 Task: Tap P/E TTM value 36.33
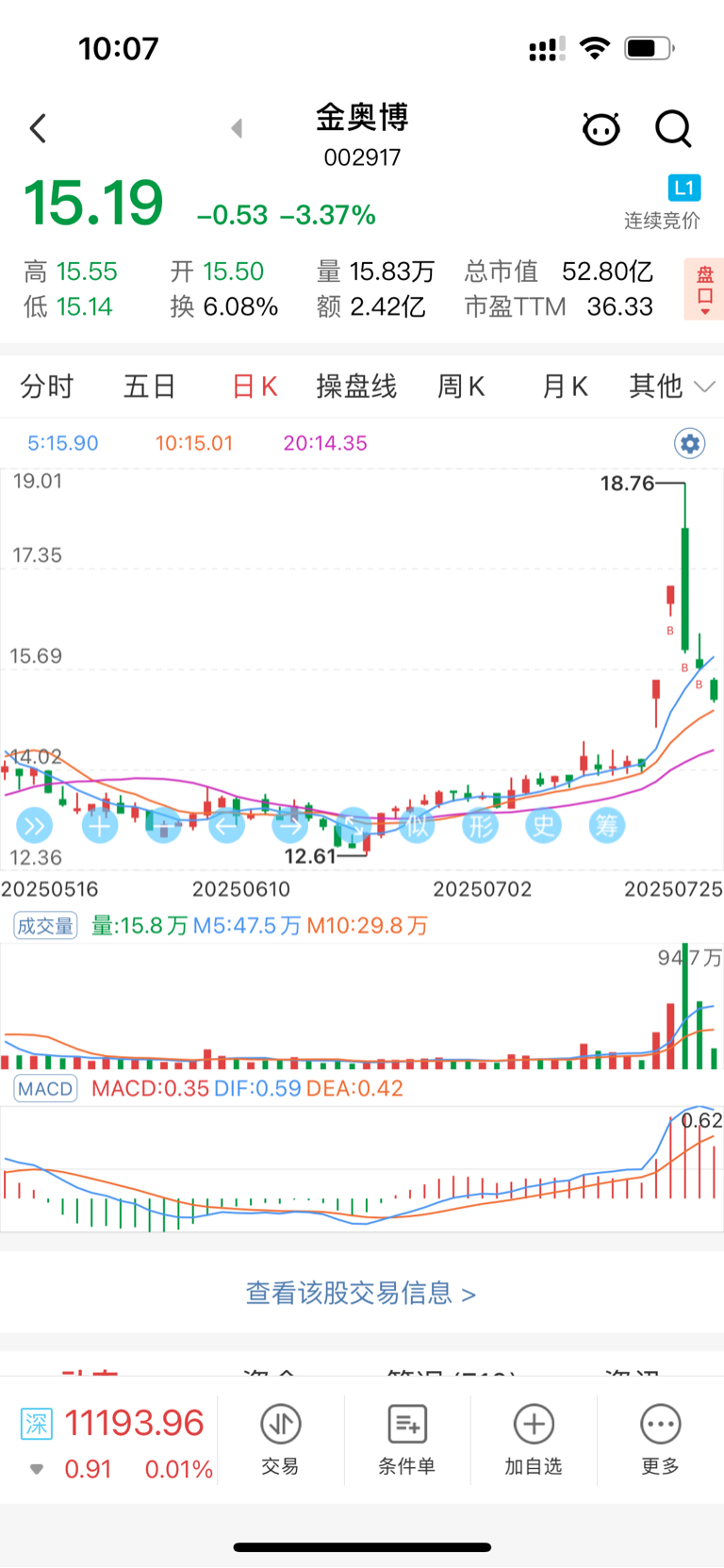click(x=619, y=306)
